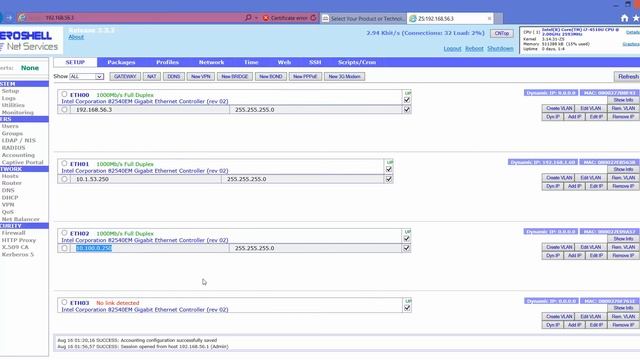Select the ETH00 interface radio button
640x360 pixels.
[x=64, y=94]
